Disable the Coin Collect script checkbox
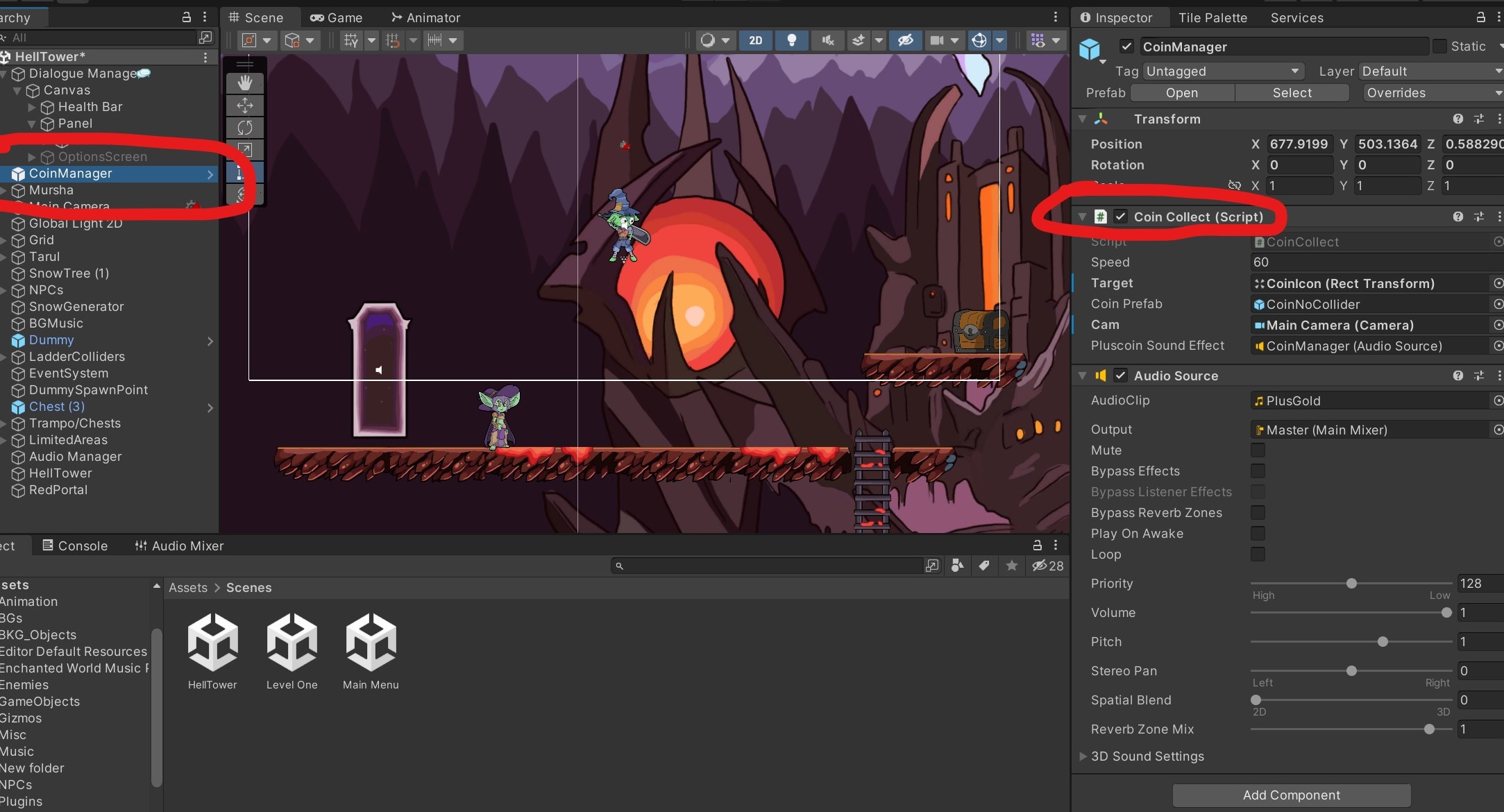This screenshot has height=812, width=1504. pyautogui.click(x=1121, y=217)
